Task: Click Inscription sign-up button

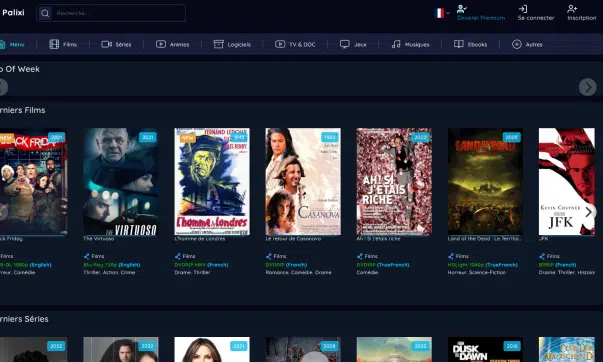Action: (581, 13)
